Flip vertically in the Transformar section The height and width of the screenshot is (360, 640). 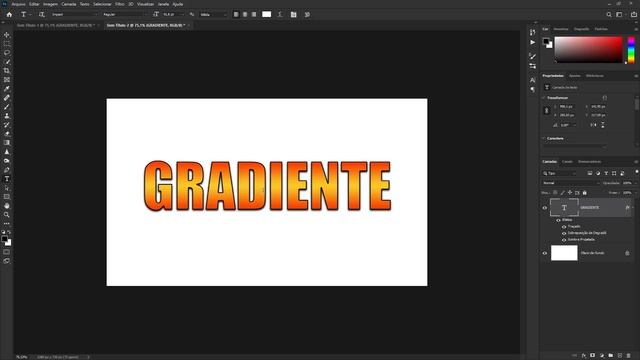pos(603,125)
